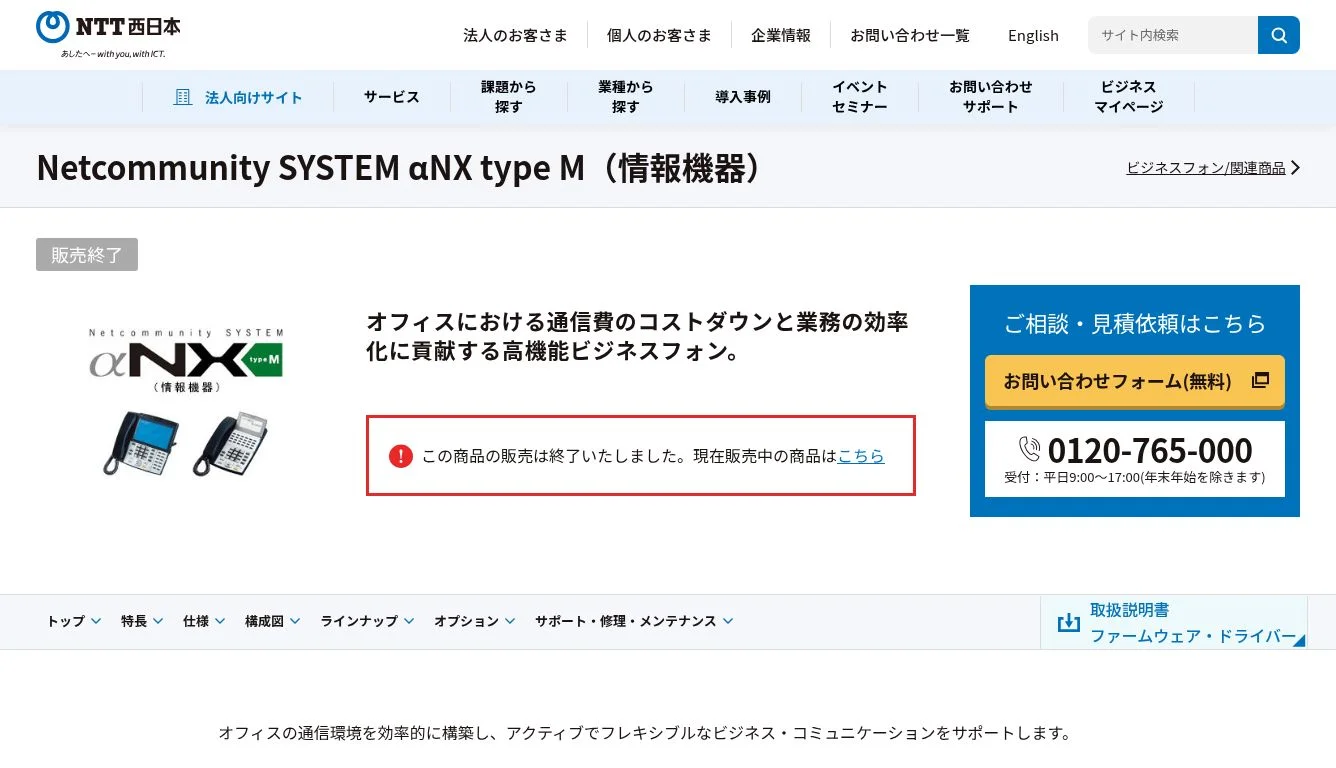Screen dimensions: 1336x768
Task: Open the イベントセミナー menu
Action: click(860, 97)
